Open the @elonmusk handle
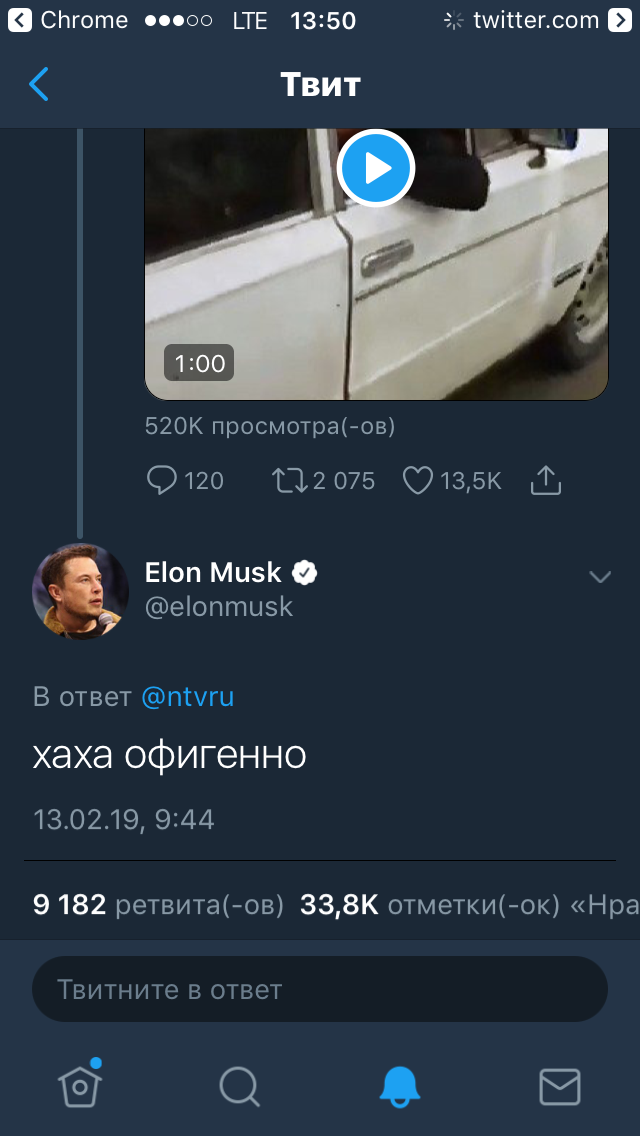This screenshot has height=1136, width=640. (219, 607)
